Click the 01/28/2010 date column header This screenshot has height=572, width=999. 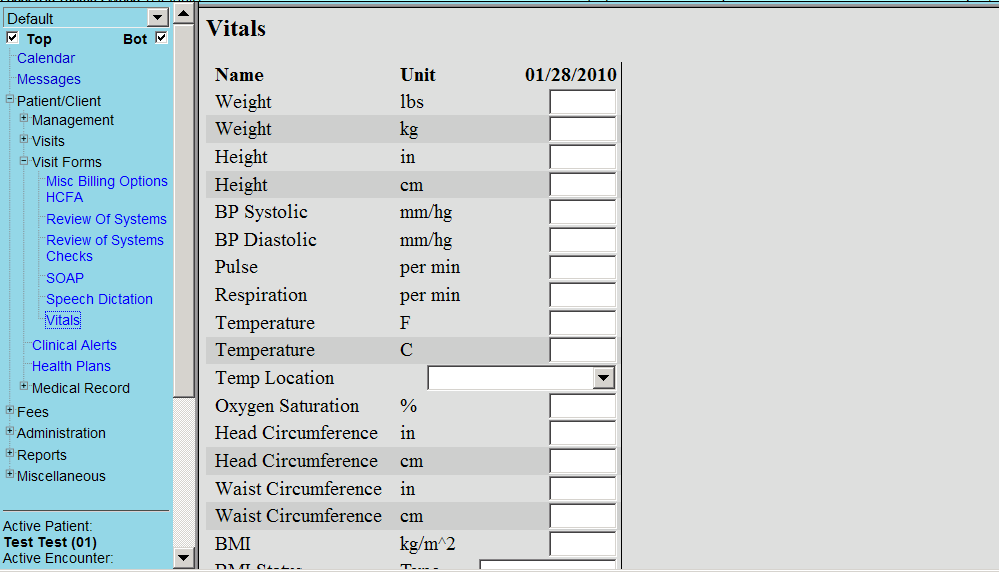(x=570, y=75)
